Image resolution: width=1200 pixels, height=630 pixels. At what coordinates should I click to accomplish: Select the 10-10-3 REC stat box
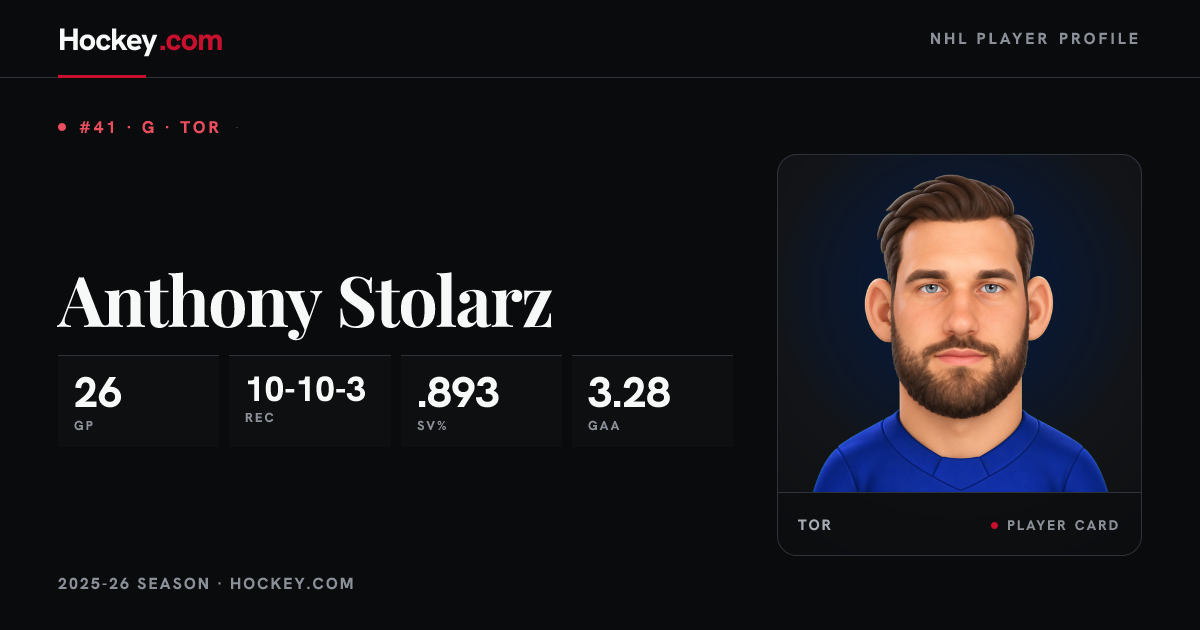click(310, 401)
